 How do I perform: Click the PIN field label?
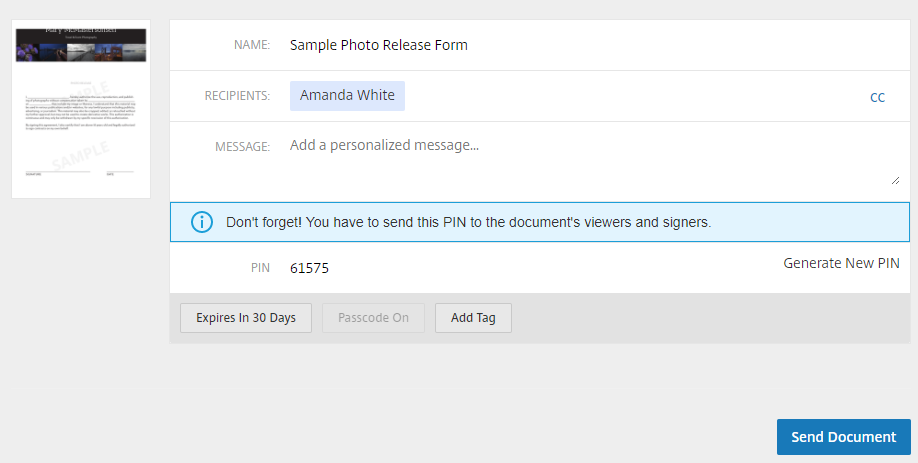coord(261,268)
